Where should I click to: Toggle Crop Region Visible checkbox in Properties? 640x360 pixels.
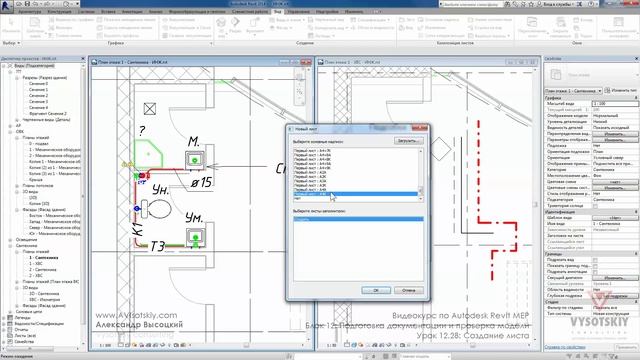pyautogui.click(x=595, y=266)
